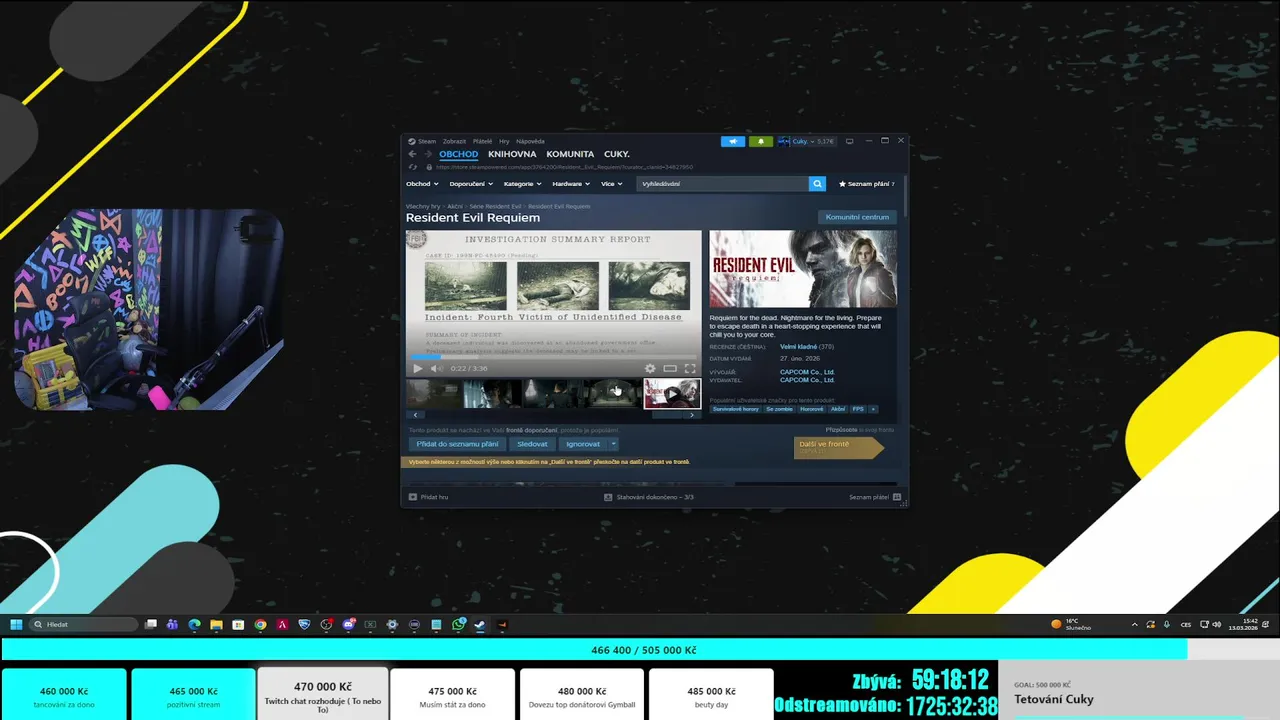Screen dimensions: 1280x720
Task: Open the Přátelé menu
Action: click(x=482, y=141)
